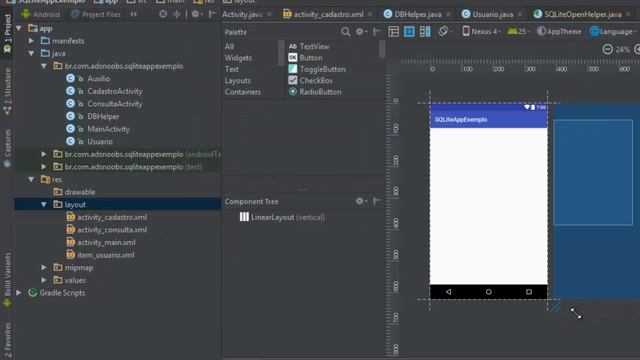
Task: Switch to the Activity.java editor tab
Action: [242, 14]
